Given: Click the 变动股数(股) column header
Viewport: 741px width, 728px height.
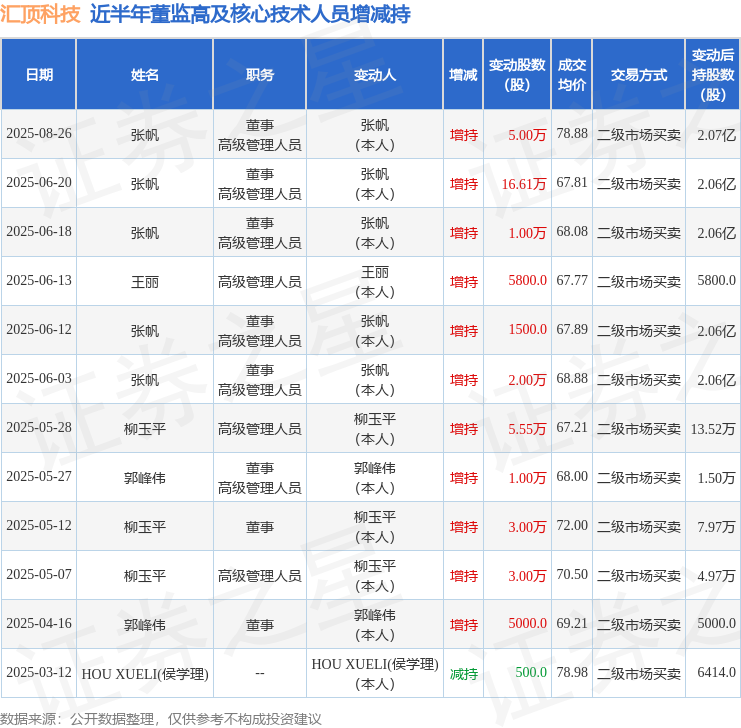Looking at the screenshot, I should (517, 75).
